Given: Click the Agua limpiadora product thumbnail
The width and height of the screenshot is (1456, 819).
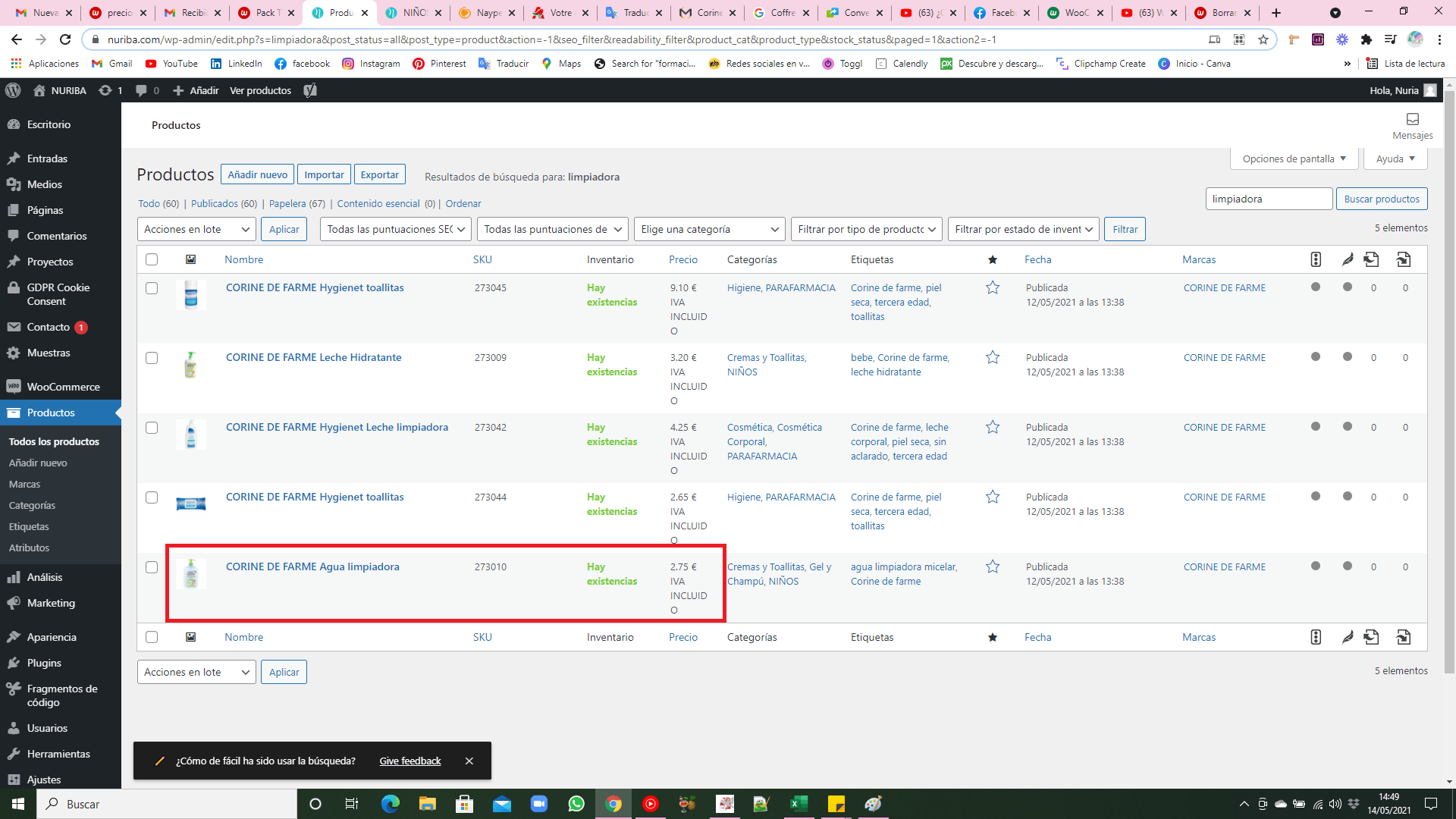Looking at the screenshot, I should [191, 574].
